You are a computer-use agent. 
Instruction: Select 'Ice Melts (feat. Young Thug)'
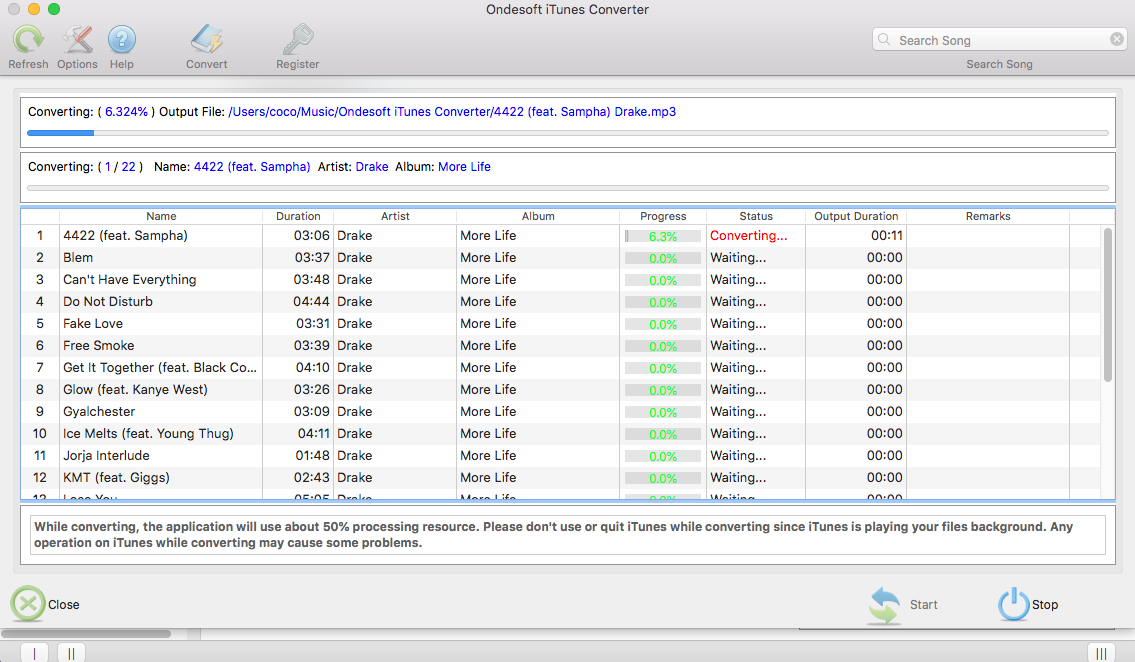(148, 433)
